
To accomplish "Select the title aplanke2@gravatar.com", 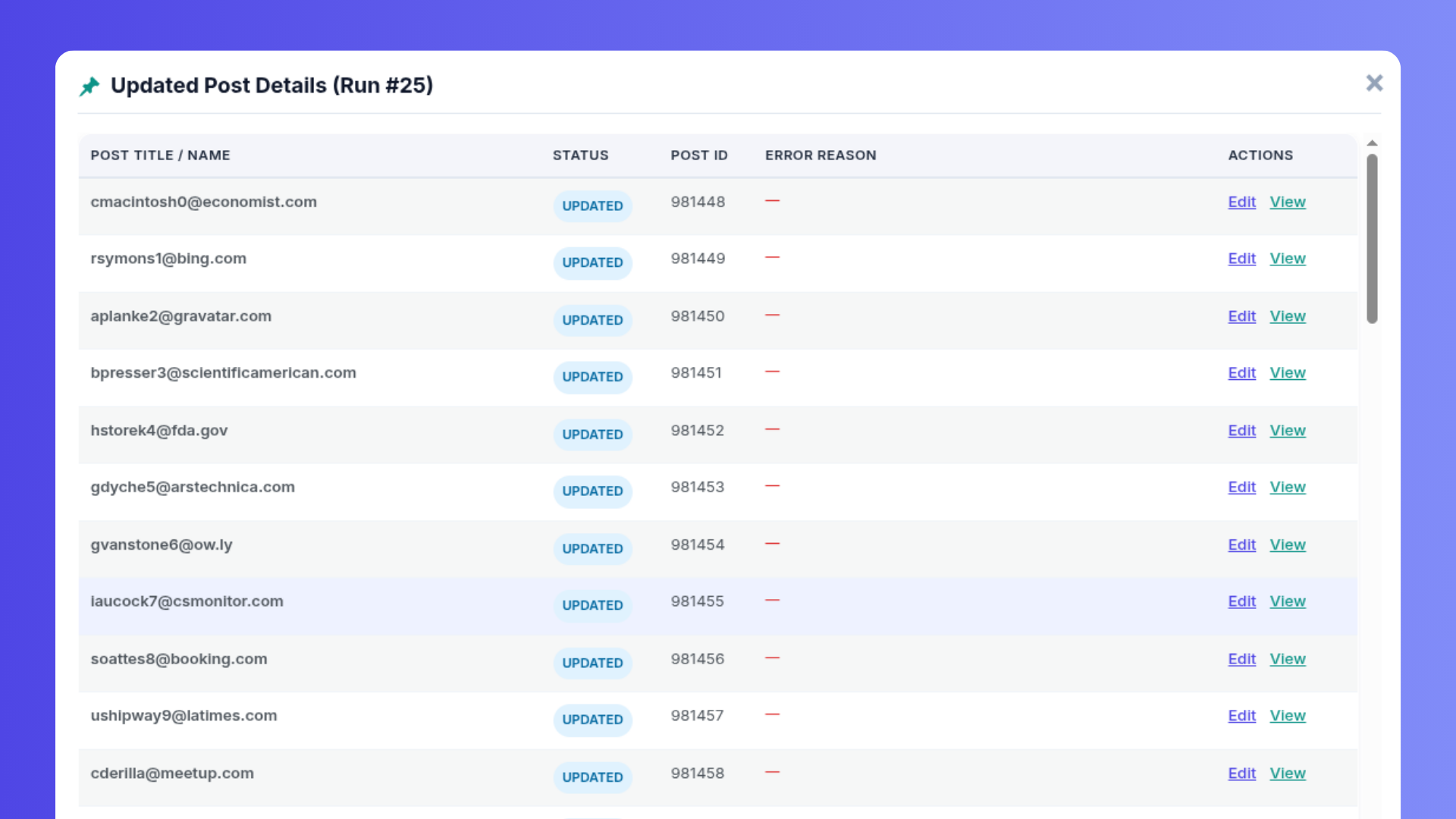I will [x=180, y=316].
